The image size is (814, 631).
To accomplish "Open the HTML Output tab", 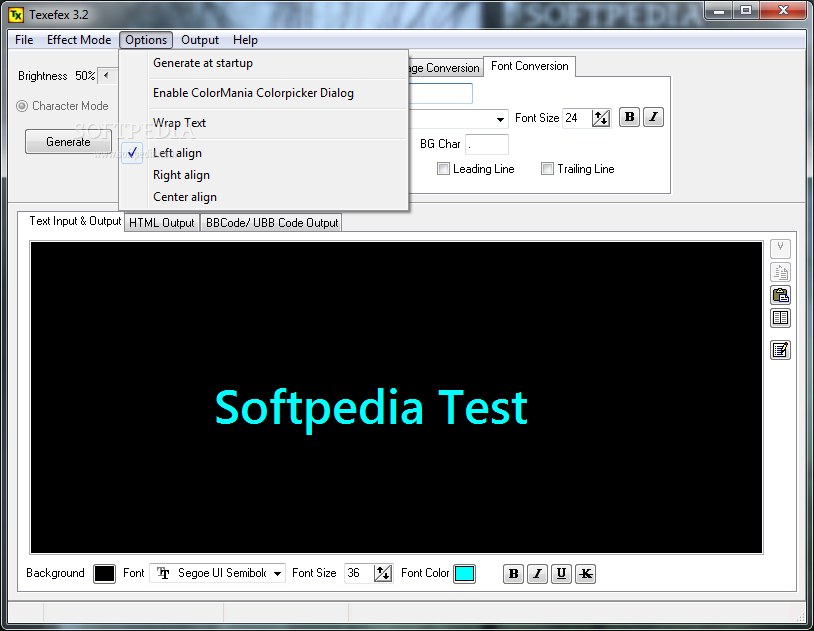I will pos(161,223).
